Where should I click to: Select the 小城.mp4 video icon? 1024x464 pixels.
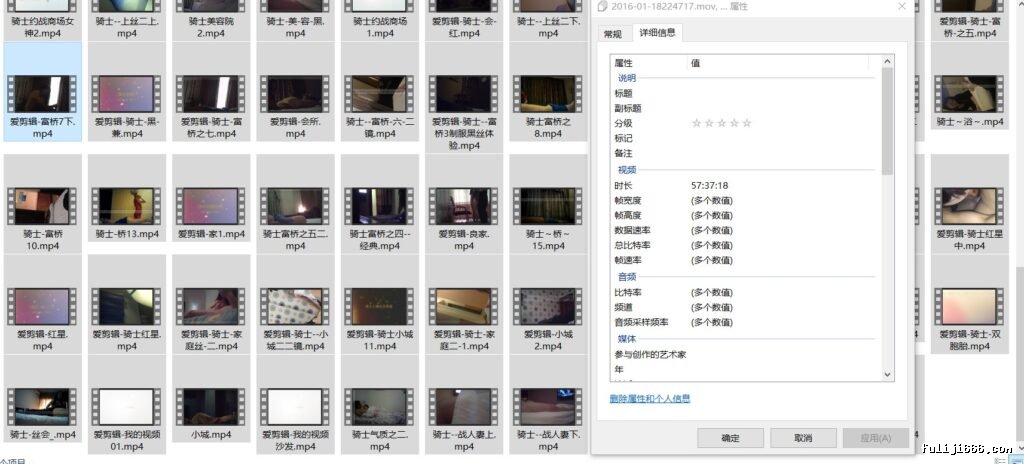tap(211, 407)
